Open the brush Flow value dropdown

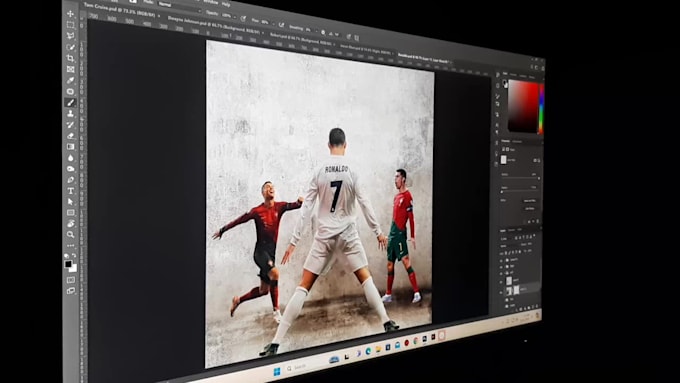(x=274, y=24)
